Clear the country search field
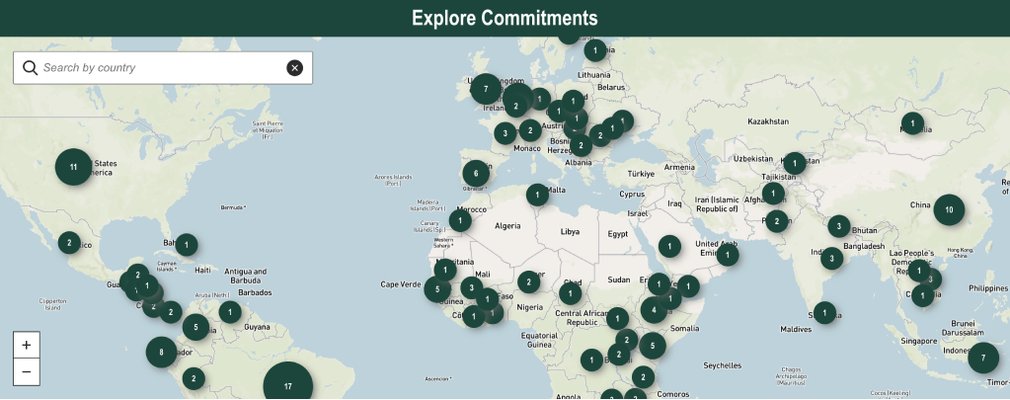 [x=294, y=68]
